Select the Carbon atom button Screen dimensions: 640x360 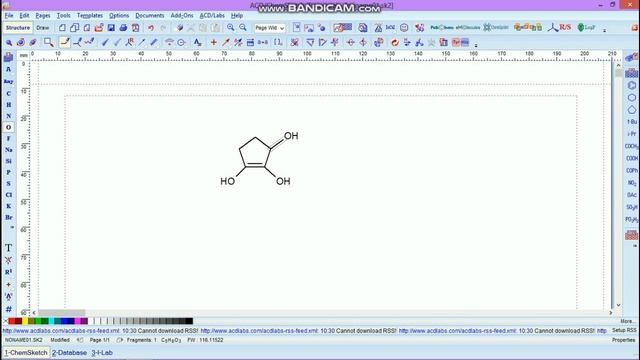click(x=9, y=93)
